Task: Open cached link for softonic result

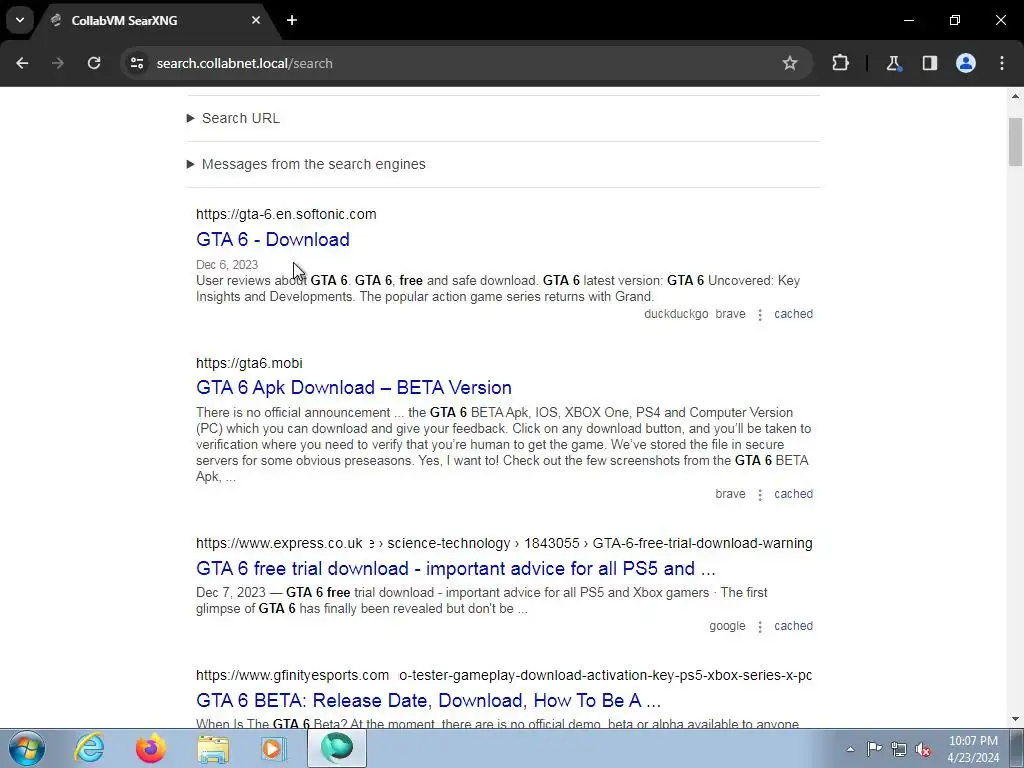Action: click(x=793, y=314)
